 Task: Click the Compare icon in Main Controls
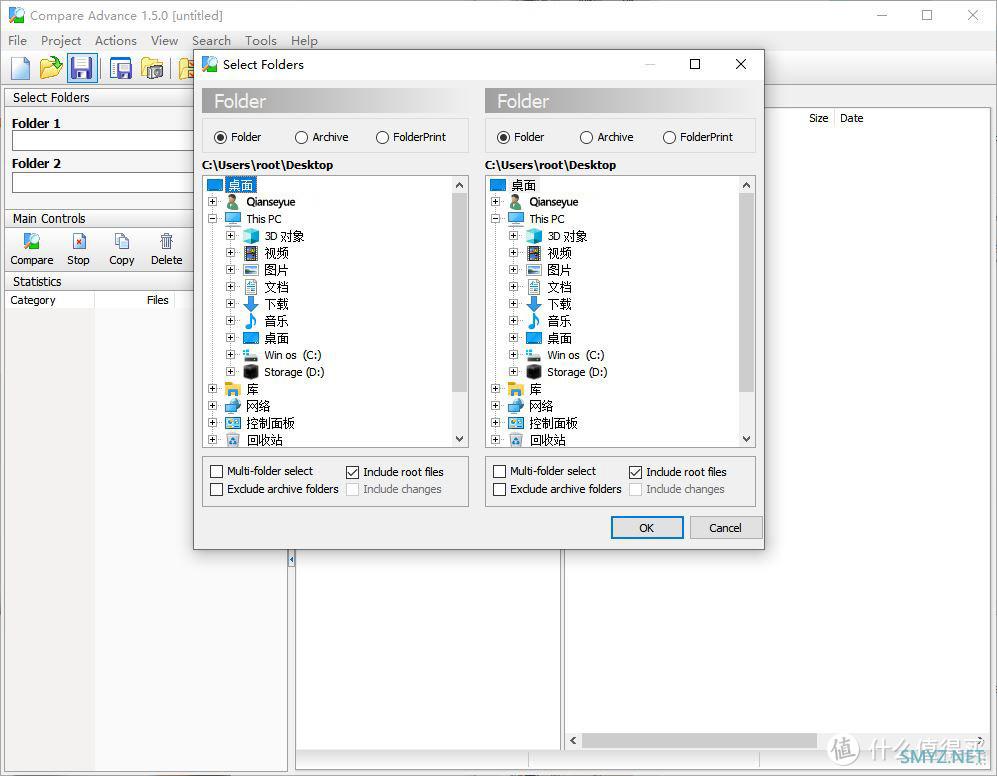tap(32, 241)
